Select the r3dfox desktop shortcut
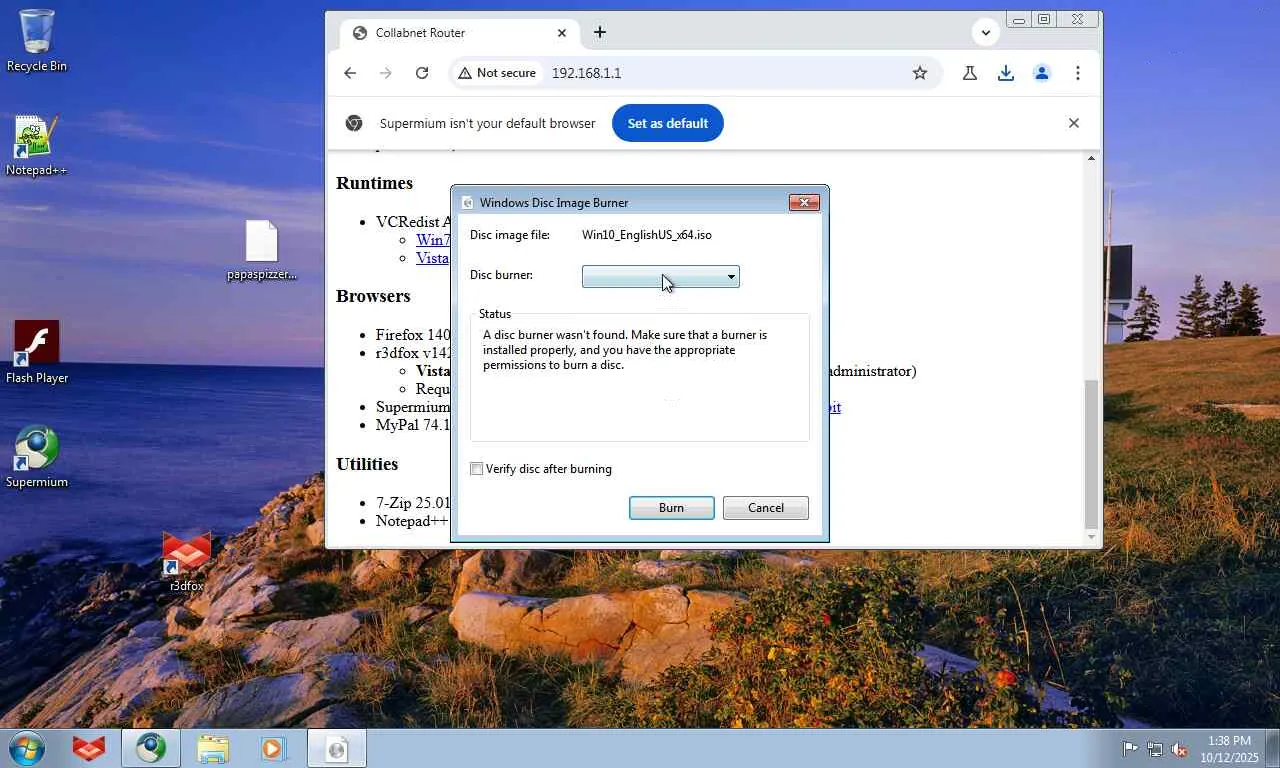This screenshot has height=768, width=1280. pos(186,561)
